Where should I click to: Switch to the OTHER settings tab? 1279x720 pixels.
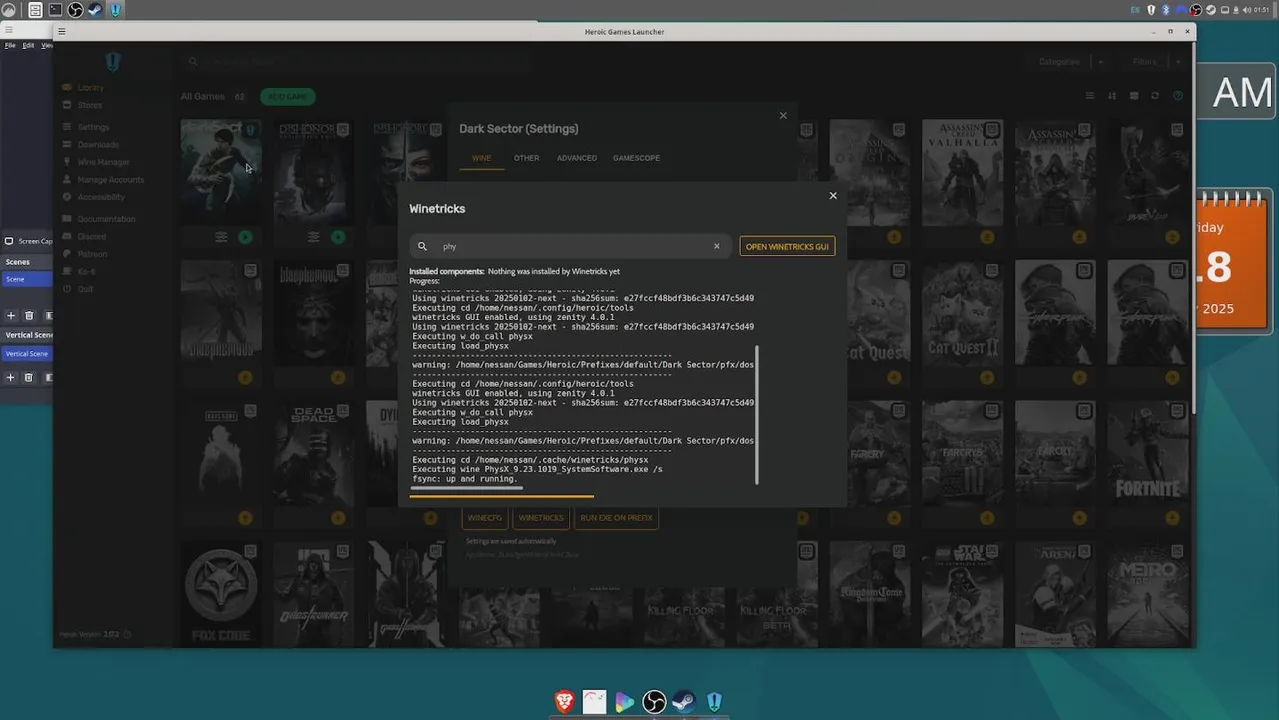tap(526, 158)
